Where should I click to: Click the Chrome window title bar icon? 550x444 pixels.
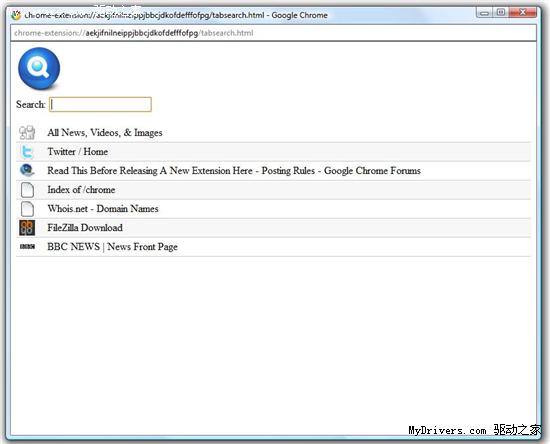(x=16, y=15)
